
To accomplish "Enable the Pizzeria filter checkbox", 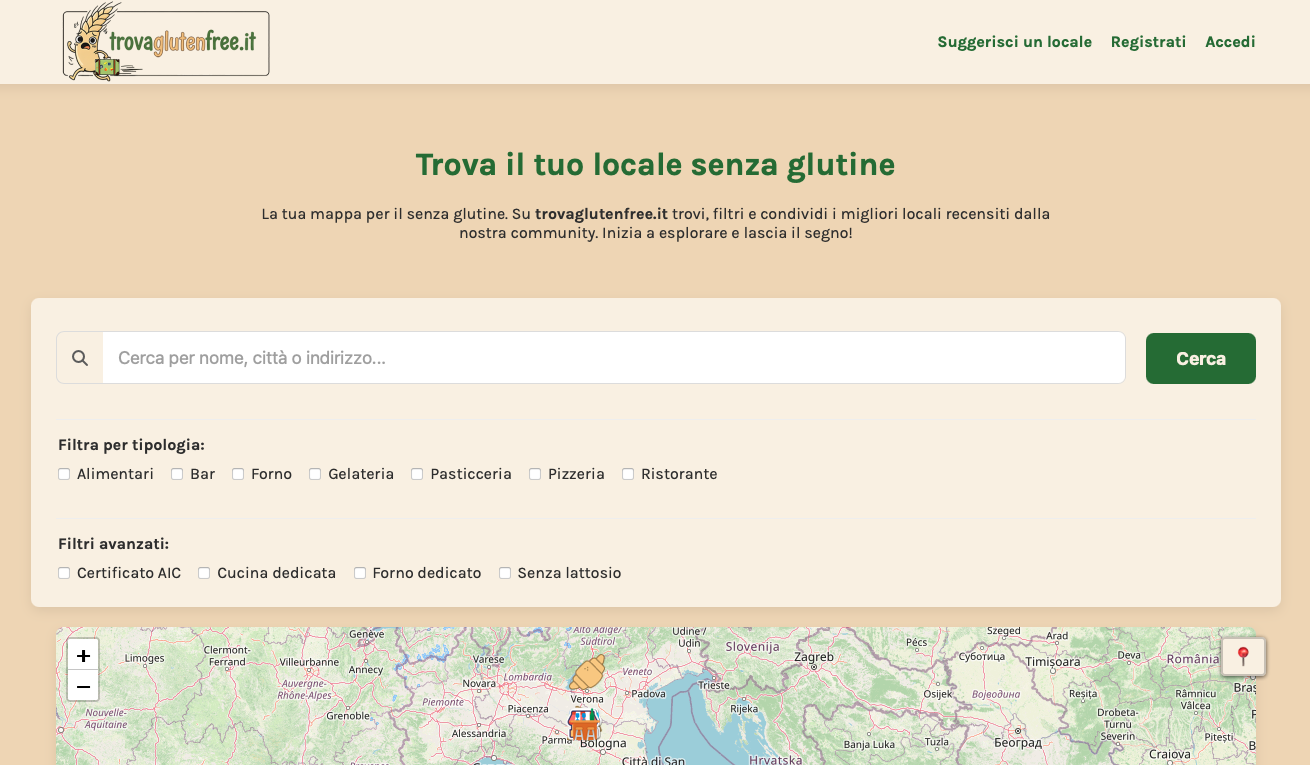I will point(534,473).
